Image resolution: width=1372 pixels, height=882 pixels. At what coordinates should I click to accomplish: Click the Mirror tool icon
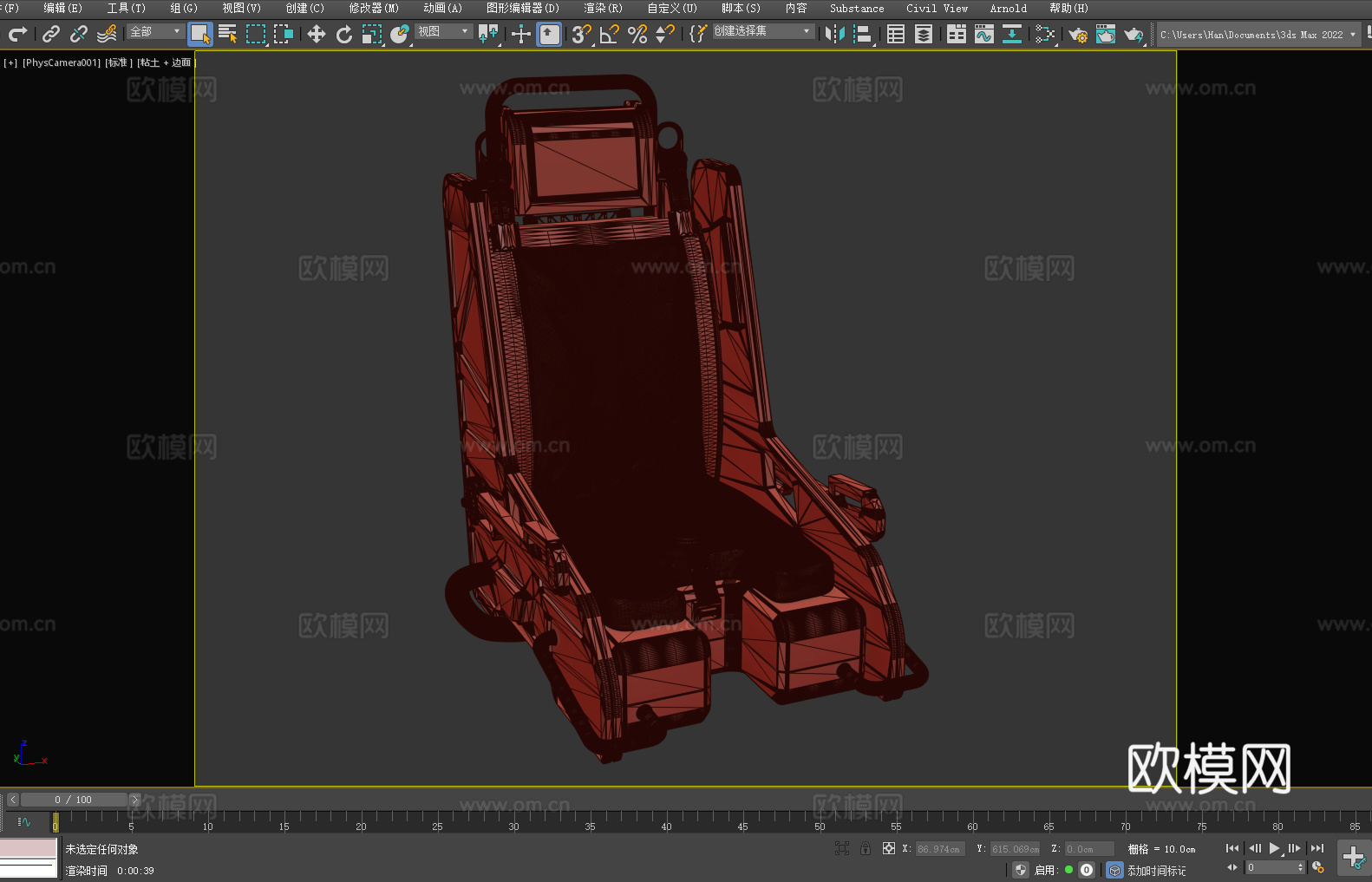pyautogui.click(x=835, y=34)
